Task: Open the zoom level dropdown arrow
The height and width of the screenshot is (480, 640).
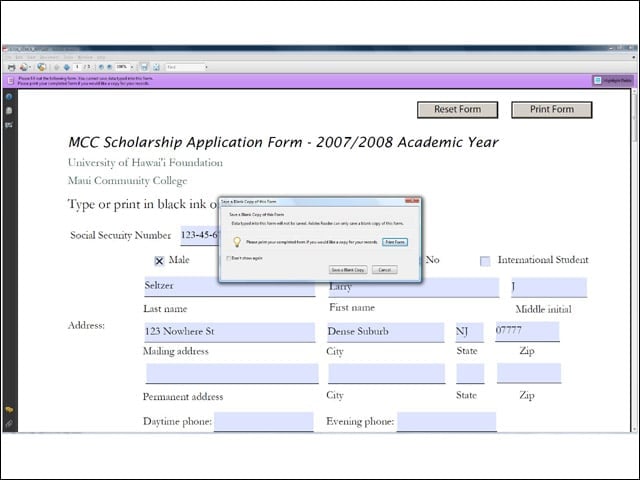Action: coord(132,67)
